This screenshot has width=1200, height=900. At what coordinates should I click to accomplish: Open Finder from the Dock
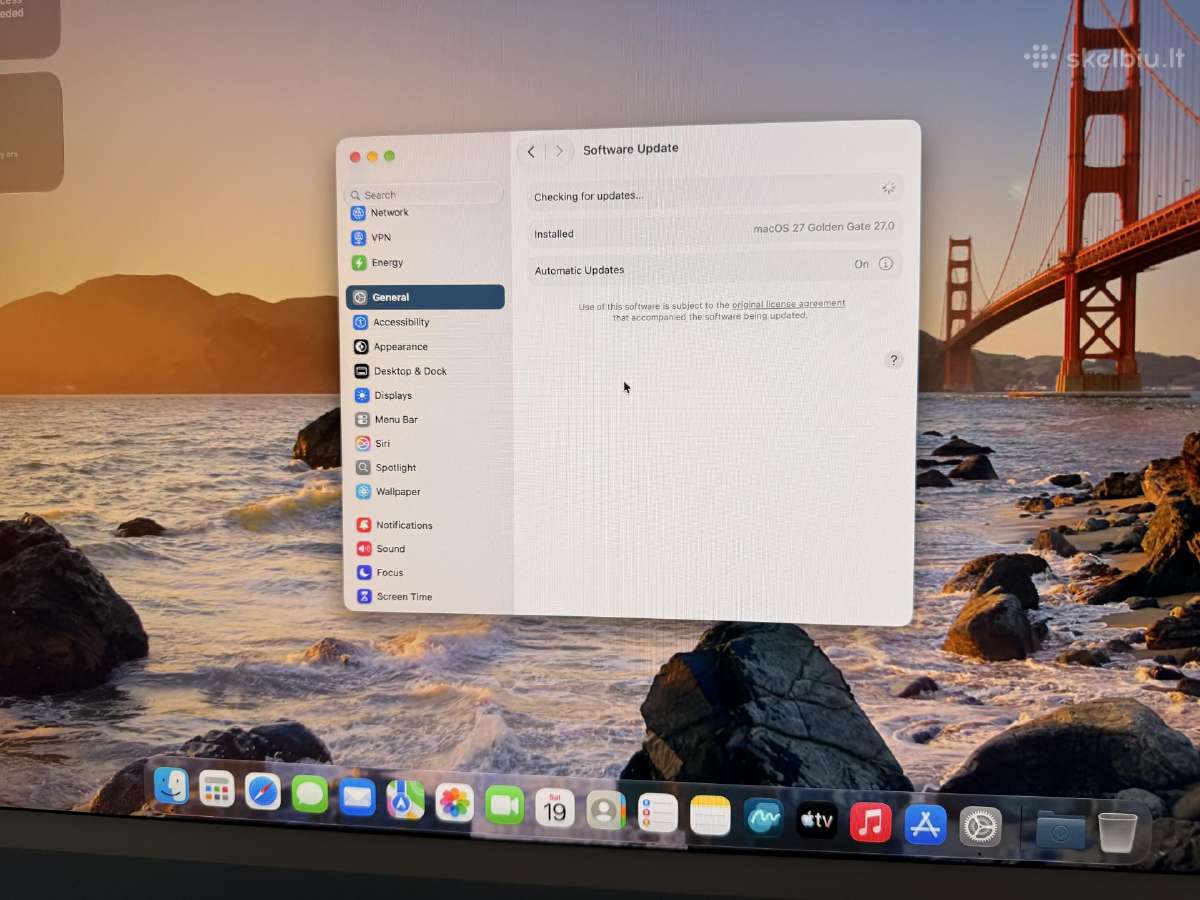171,786
